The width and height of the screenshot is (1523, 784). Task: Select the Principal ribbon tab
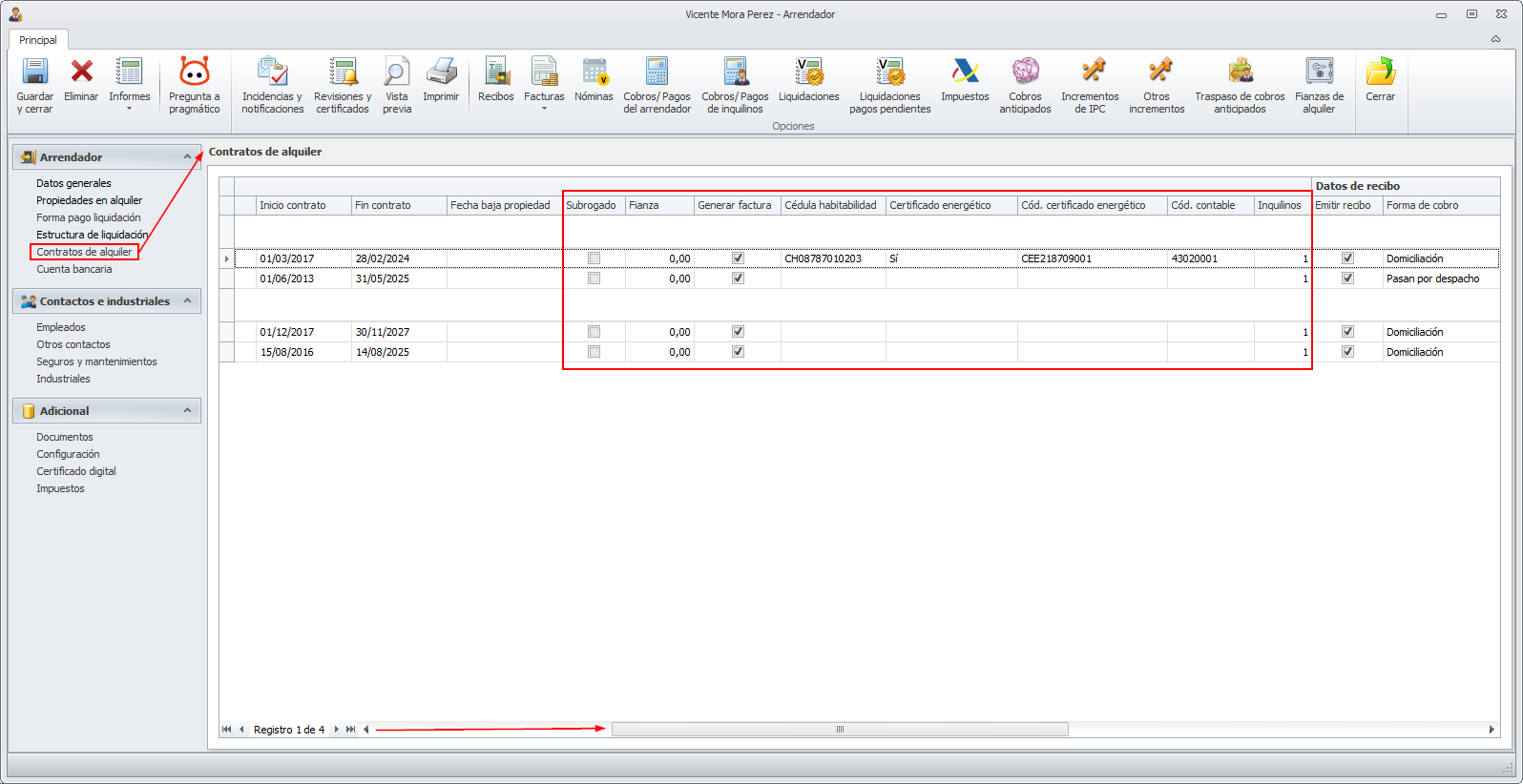38,40
